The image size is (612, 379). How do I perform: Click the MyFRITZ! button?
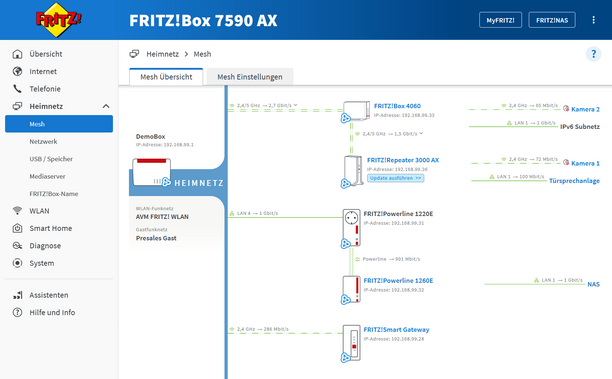(x=500, y=20)
